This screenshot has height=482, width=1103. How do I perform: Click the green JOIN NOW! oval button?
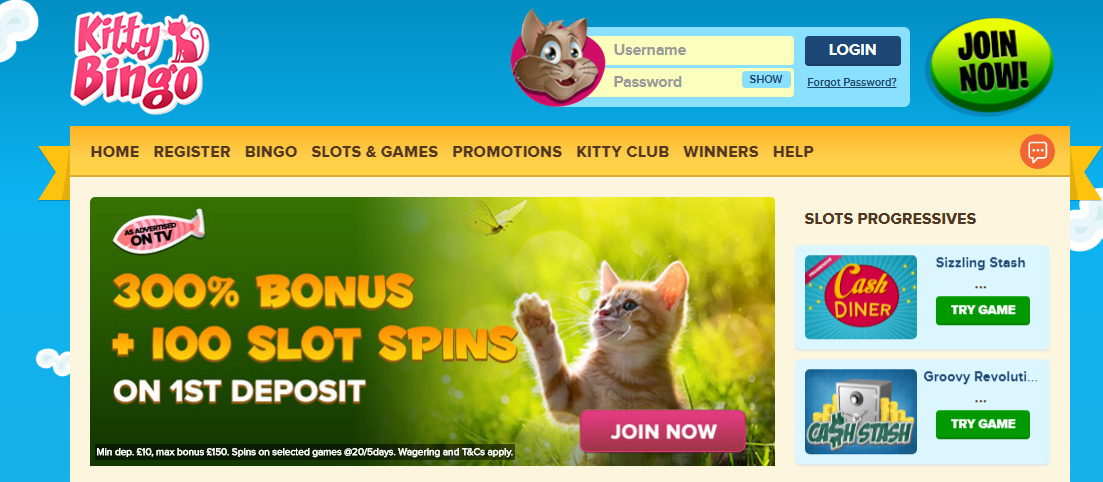tap(992, 64)
